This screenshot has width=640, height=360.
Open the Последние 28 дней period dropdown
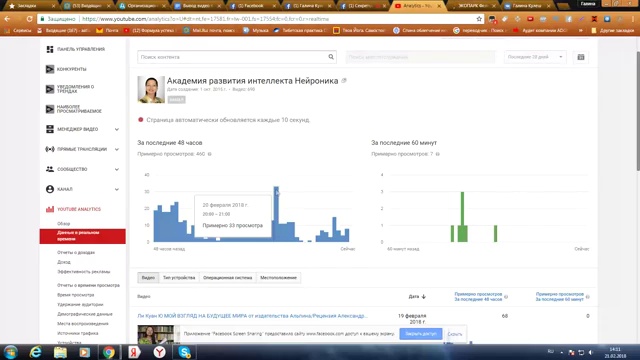(535, 57)
